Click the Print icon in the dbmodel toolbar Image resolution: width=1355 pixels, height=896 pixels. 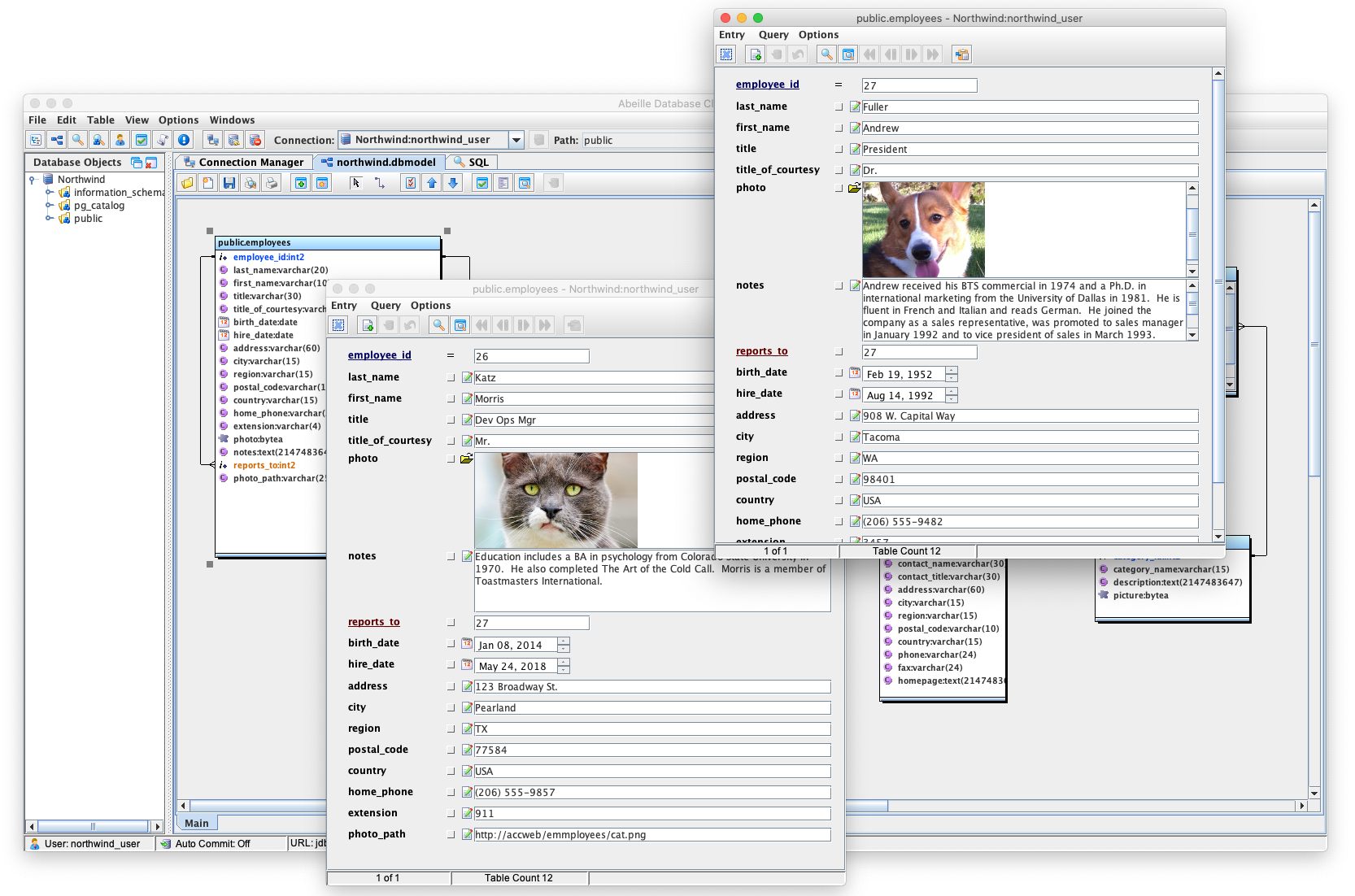coord(272,182)
